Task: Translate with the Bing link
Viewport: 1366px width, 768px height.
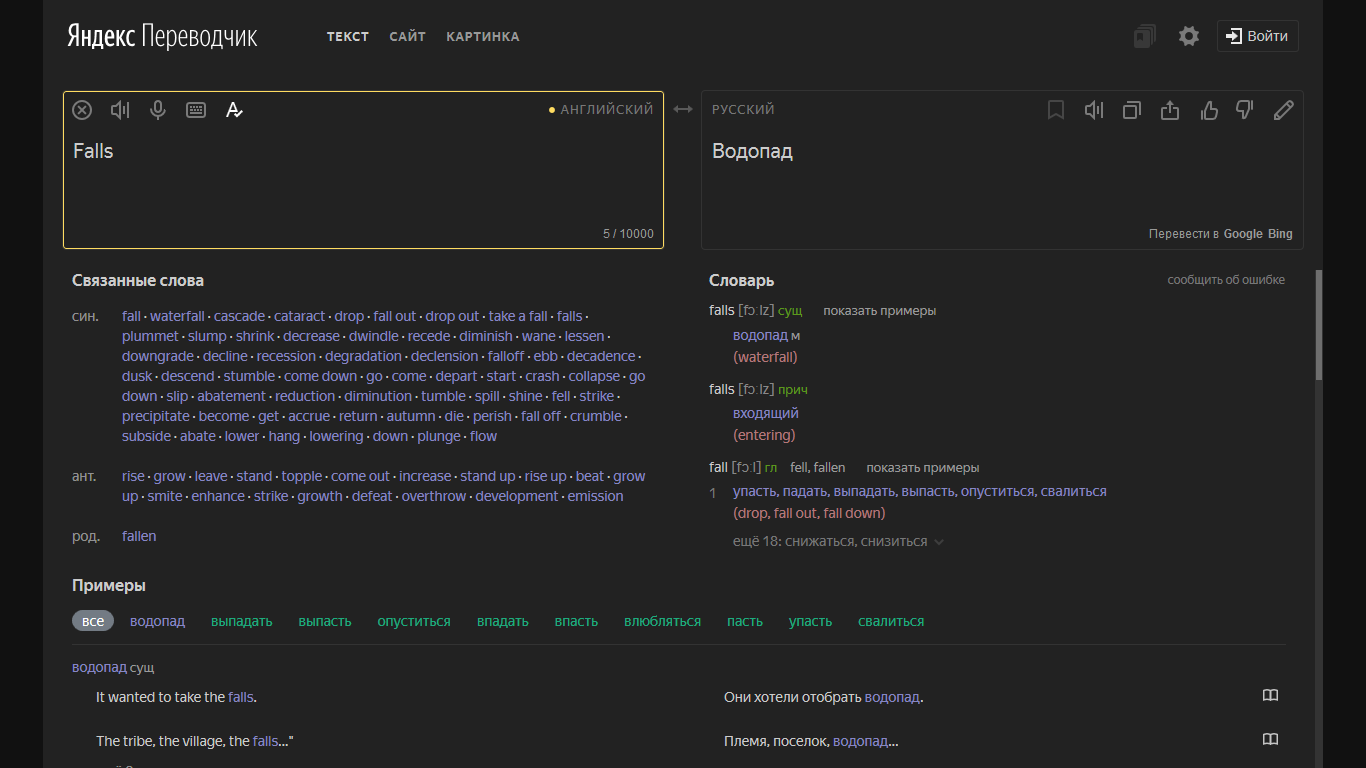Action: [1280, 234]
